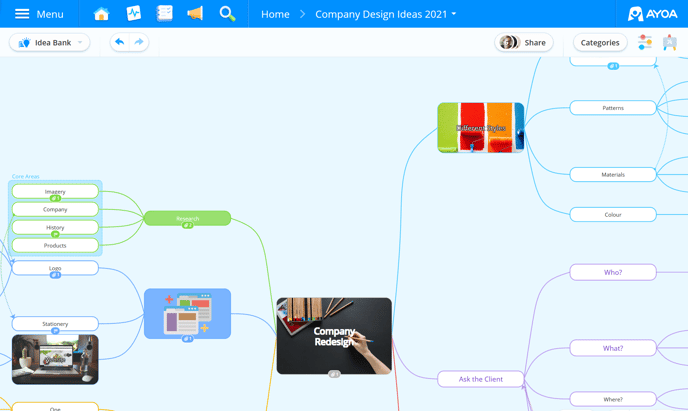The height and width of the screenshot is (411, 688).
Task: Open attachment badge under Logo
Action: [55, 275]
